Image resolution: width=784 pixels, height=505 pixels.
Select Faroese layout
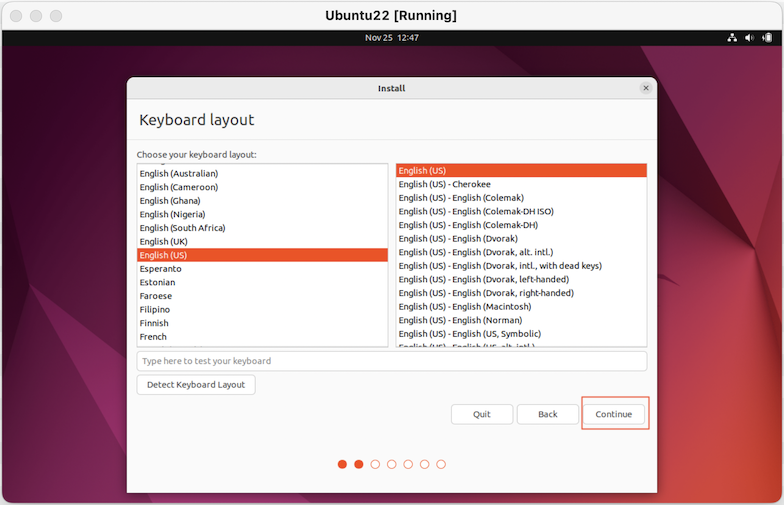coord(262,296)
